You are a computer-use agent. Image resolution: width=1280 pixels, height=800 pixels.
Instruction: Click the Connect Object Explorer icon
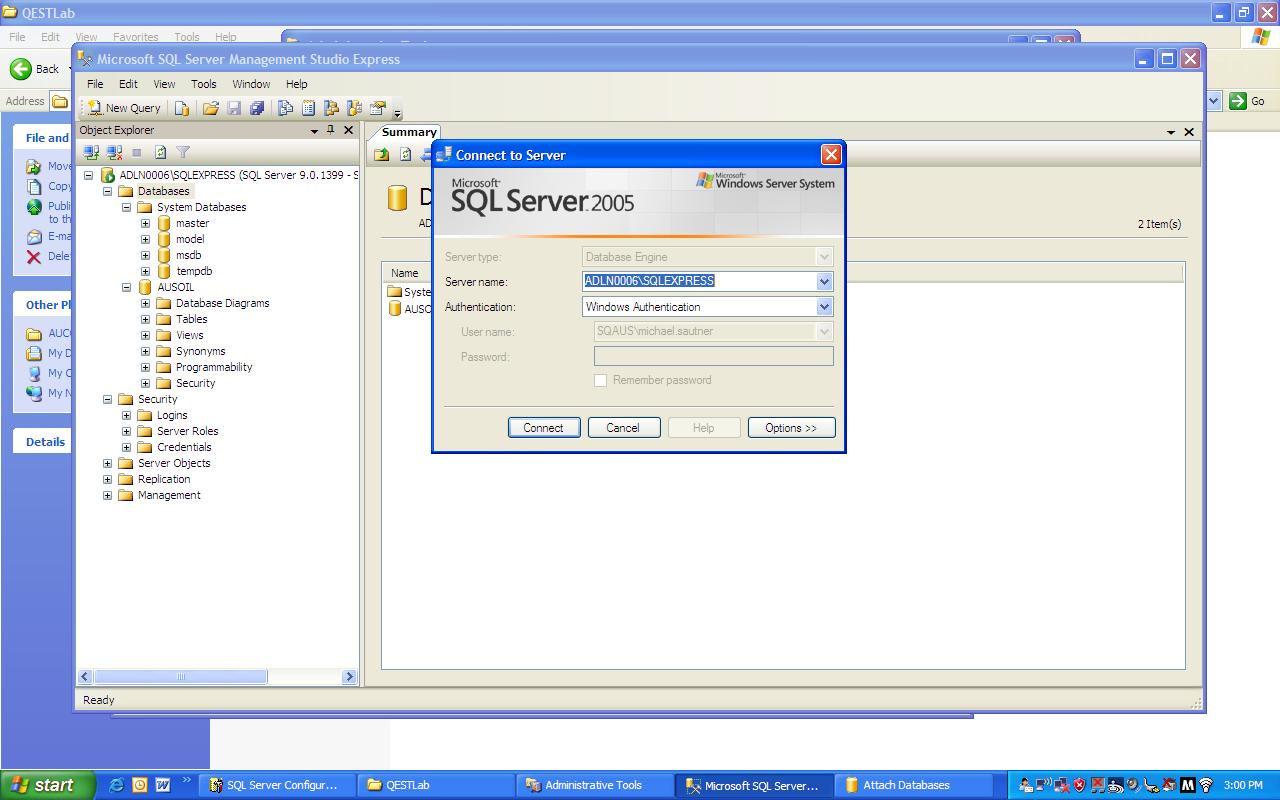click(x=91, y=152)
